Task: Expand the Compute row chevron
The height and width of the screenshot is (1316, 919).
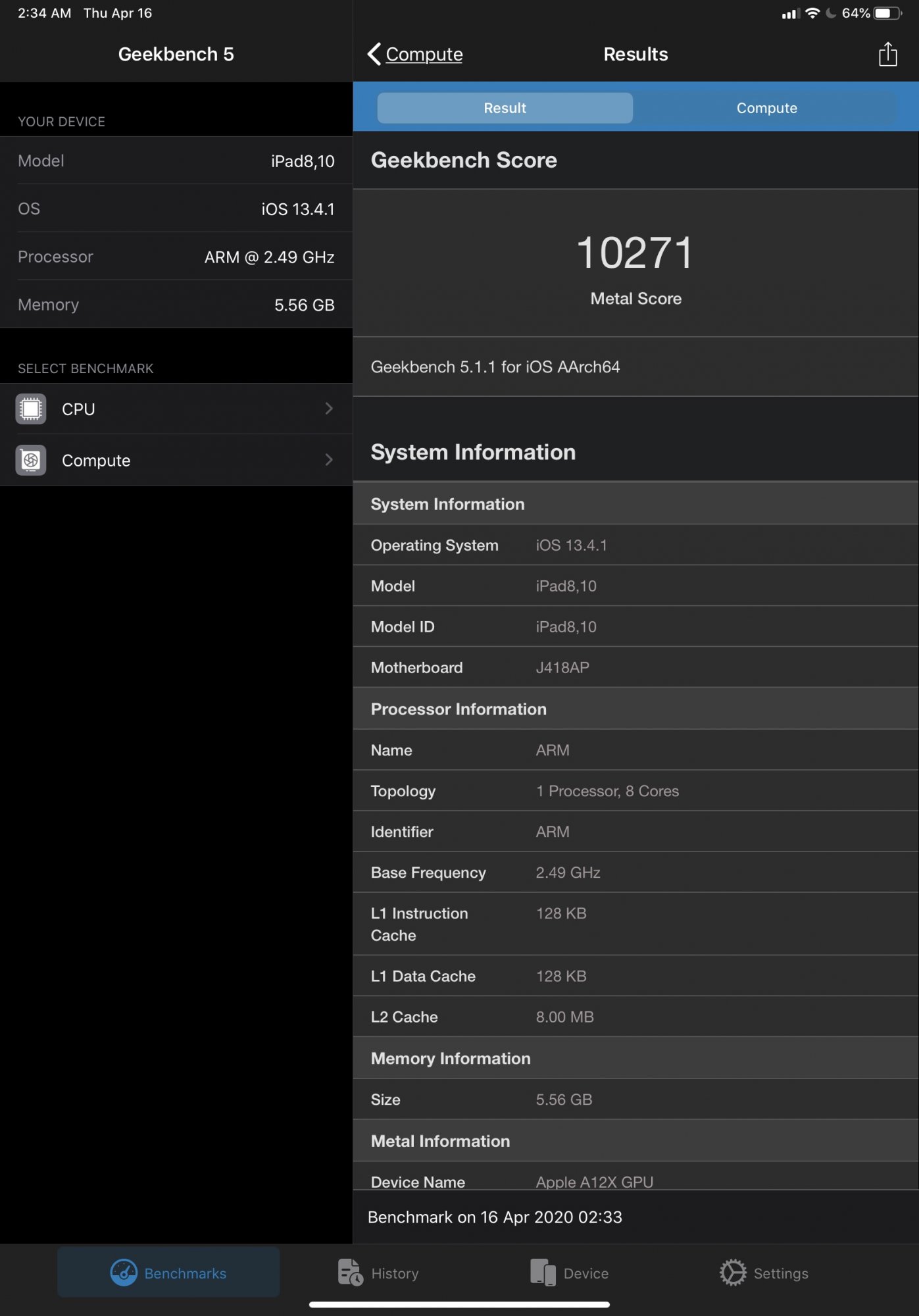Action: tap(329, 460)
